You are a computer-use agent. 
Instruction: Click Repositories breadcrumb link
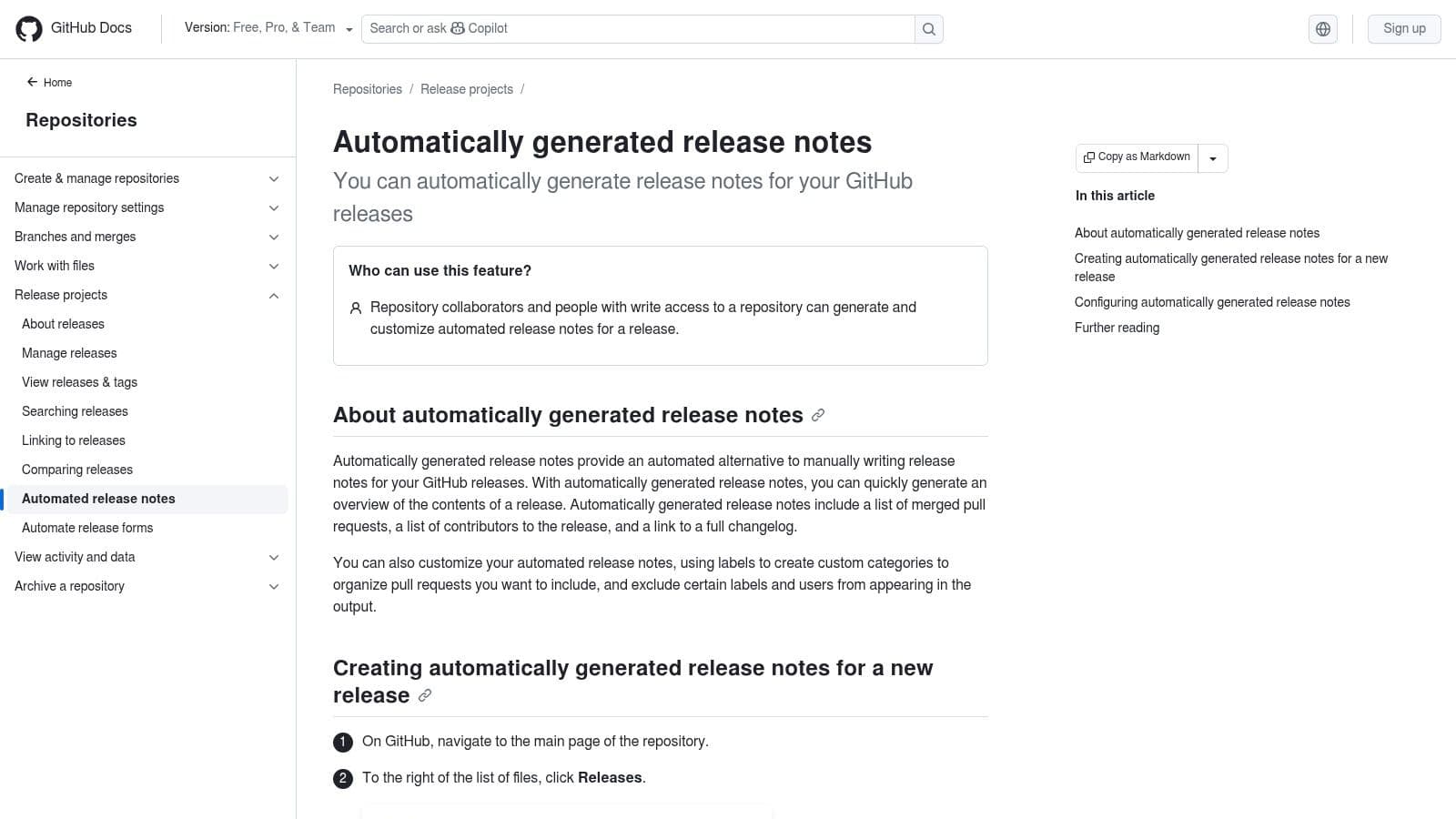368,89
